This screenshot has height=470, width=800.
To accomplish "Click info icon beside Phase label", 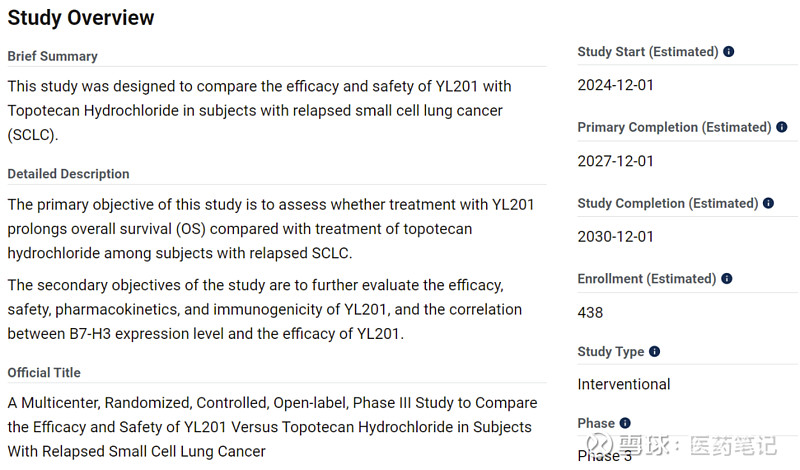I will 625,423.
